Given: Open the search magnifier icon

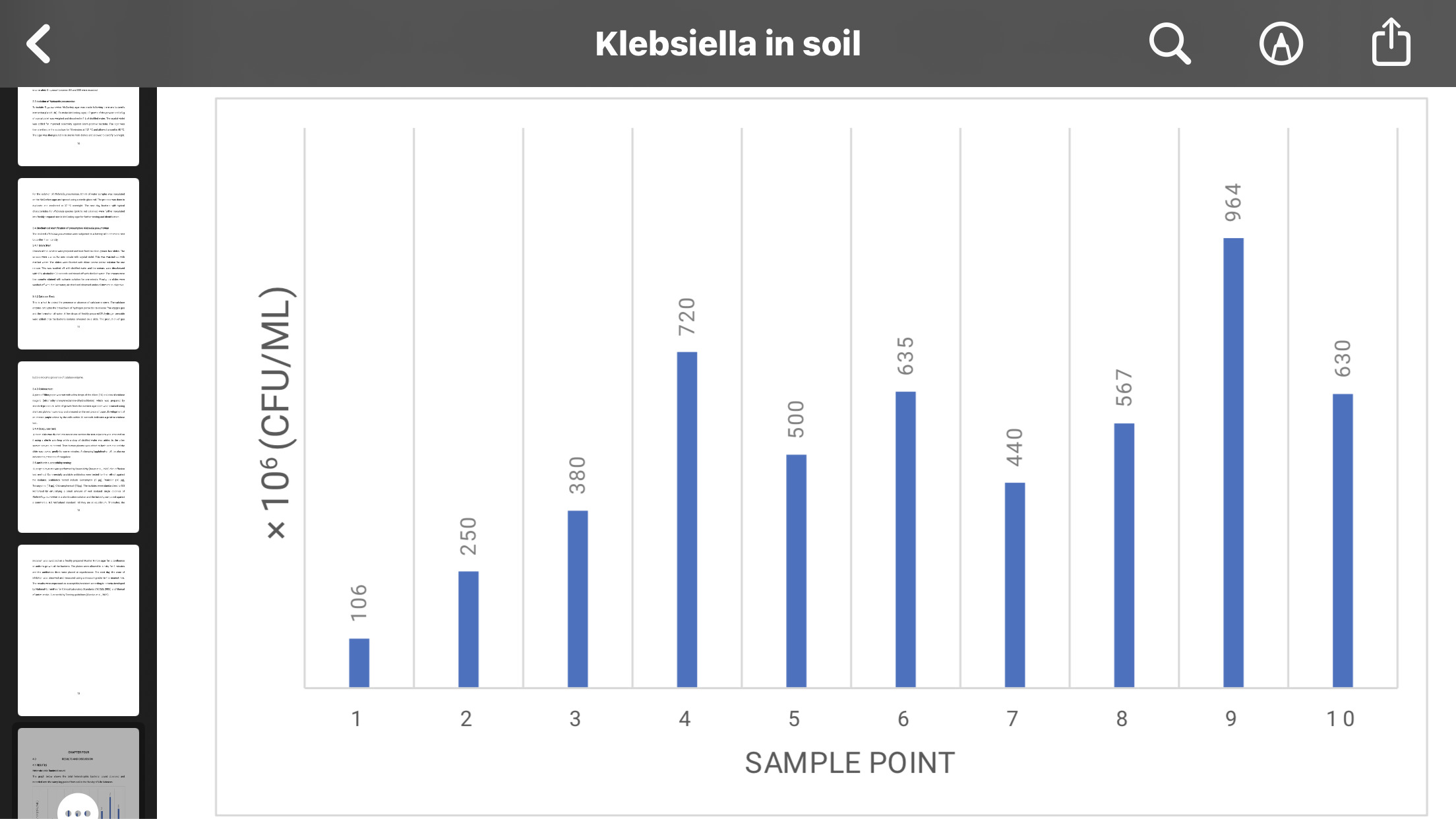Looking at the screenshot, I should 1169,44.
